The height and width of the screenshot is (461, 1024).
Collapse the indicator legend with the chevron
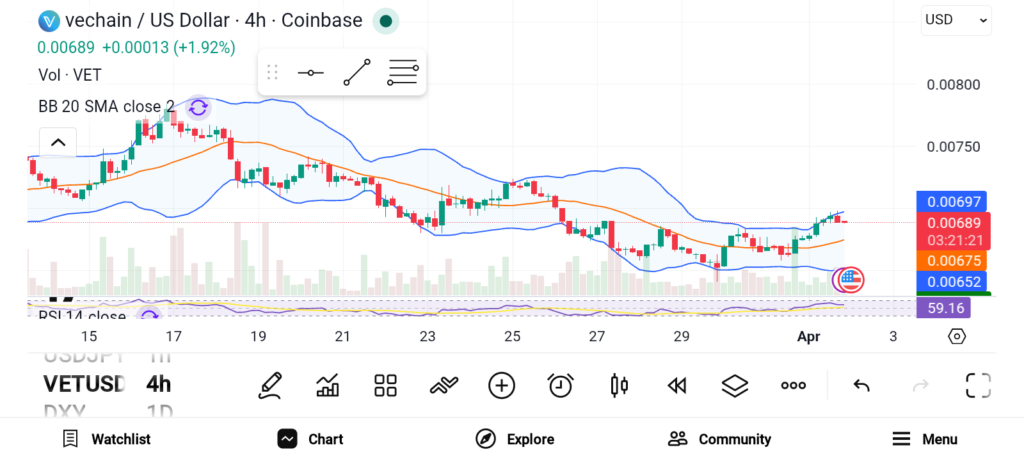[58, 142]
